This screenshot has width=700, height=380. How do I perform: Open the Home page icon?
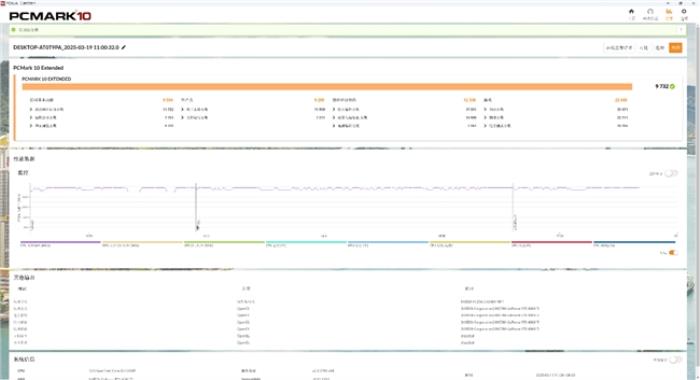point(631,12)
